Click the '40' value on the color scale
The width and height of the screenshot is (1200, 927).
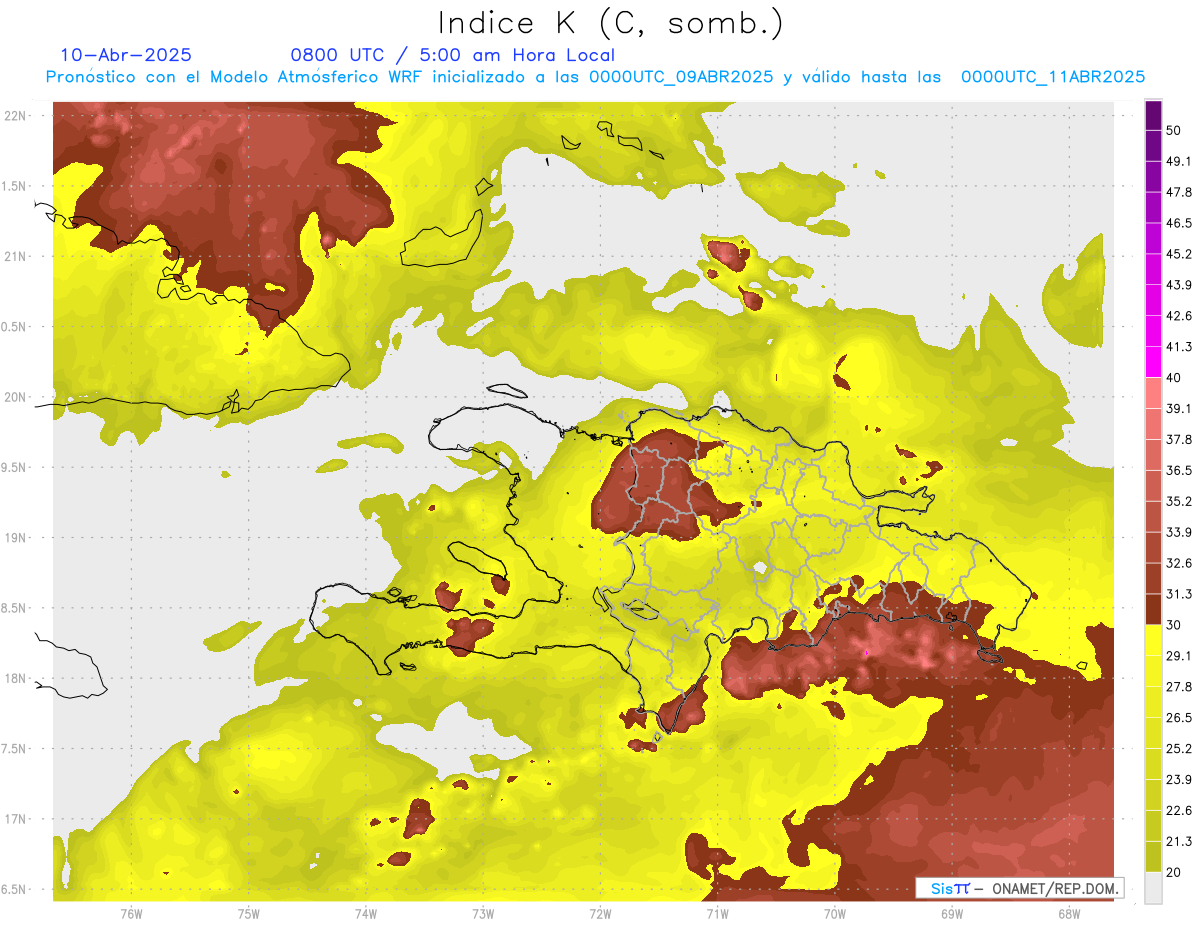click(x=1175, y=377)
